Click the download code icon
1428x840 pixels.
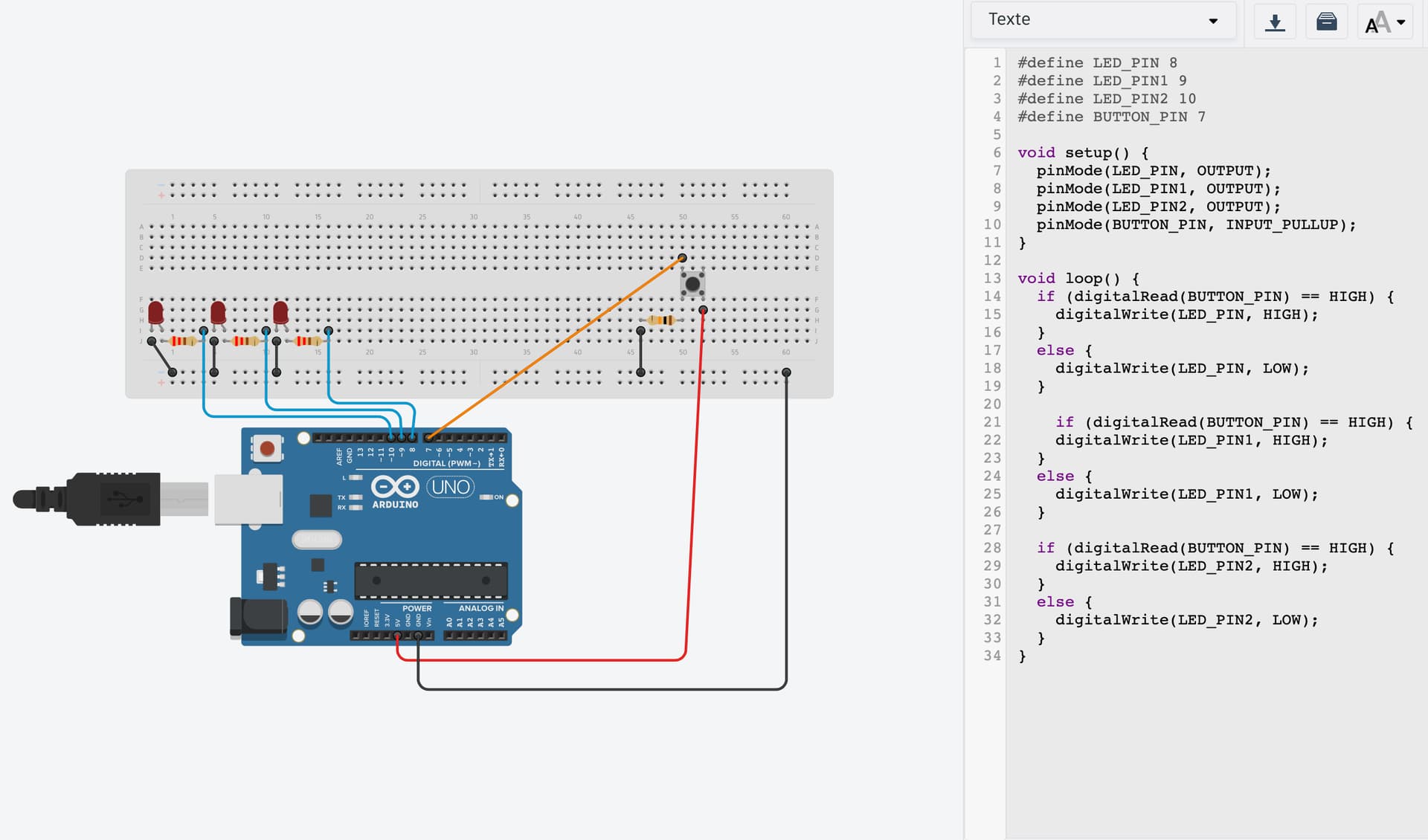pos(1275,22)
